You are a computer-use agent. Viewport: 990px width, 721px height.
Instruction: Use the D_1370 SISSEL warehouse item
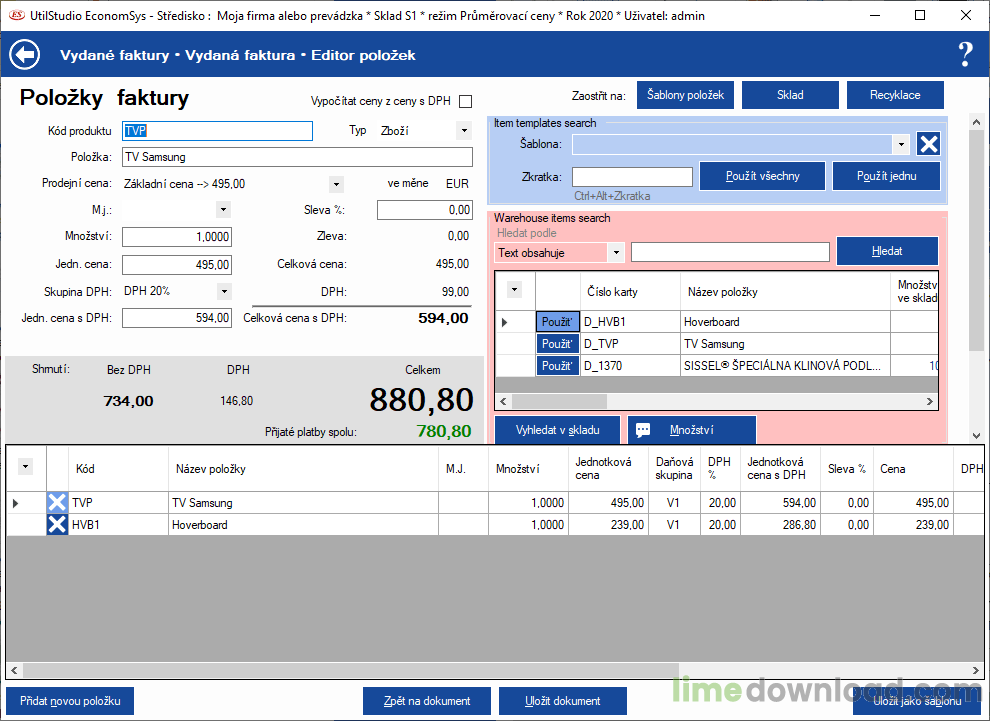[557, 366]
